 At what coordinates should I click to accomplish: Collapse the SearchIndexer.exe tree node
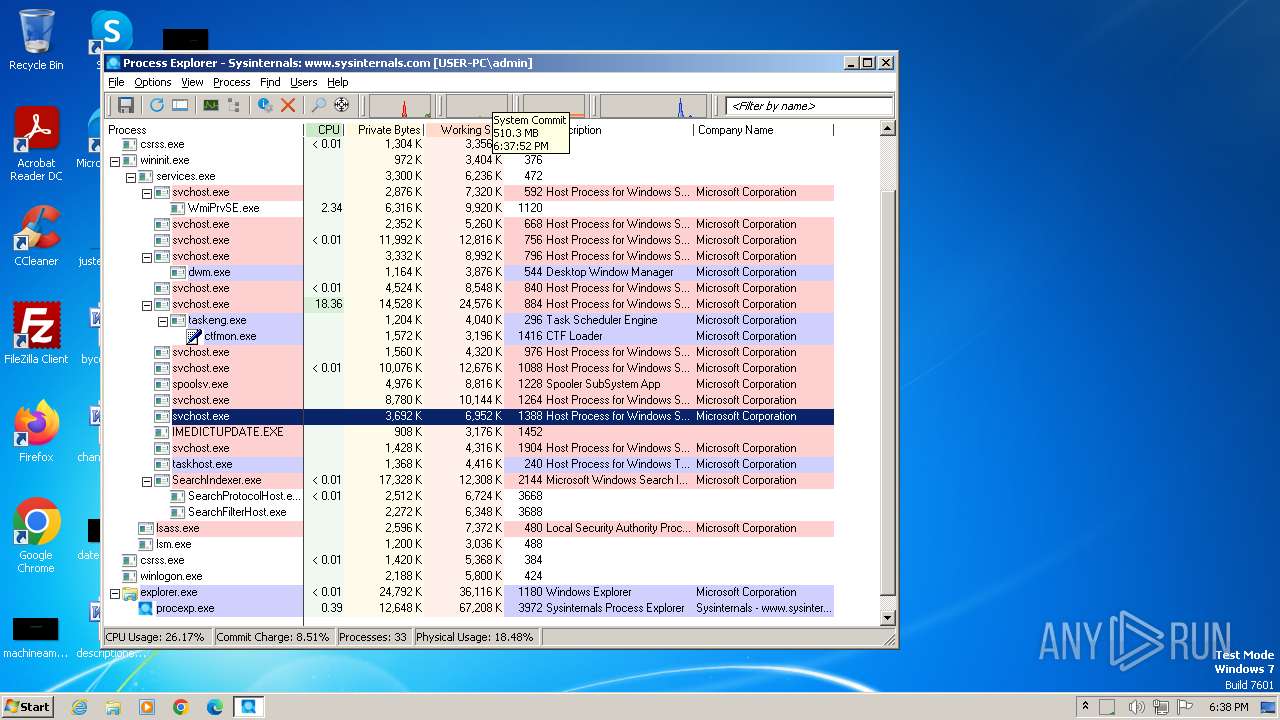[x=146, y=480]
